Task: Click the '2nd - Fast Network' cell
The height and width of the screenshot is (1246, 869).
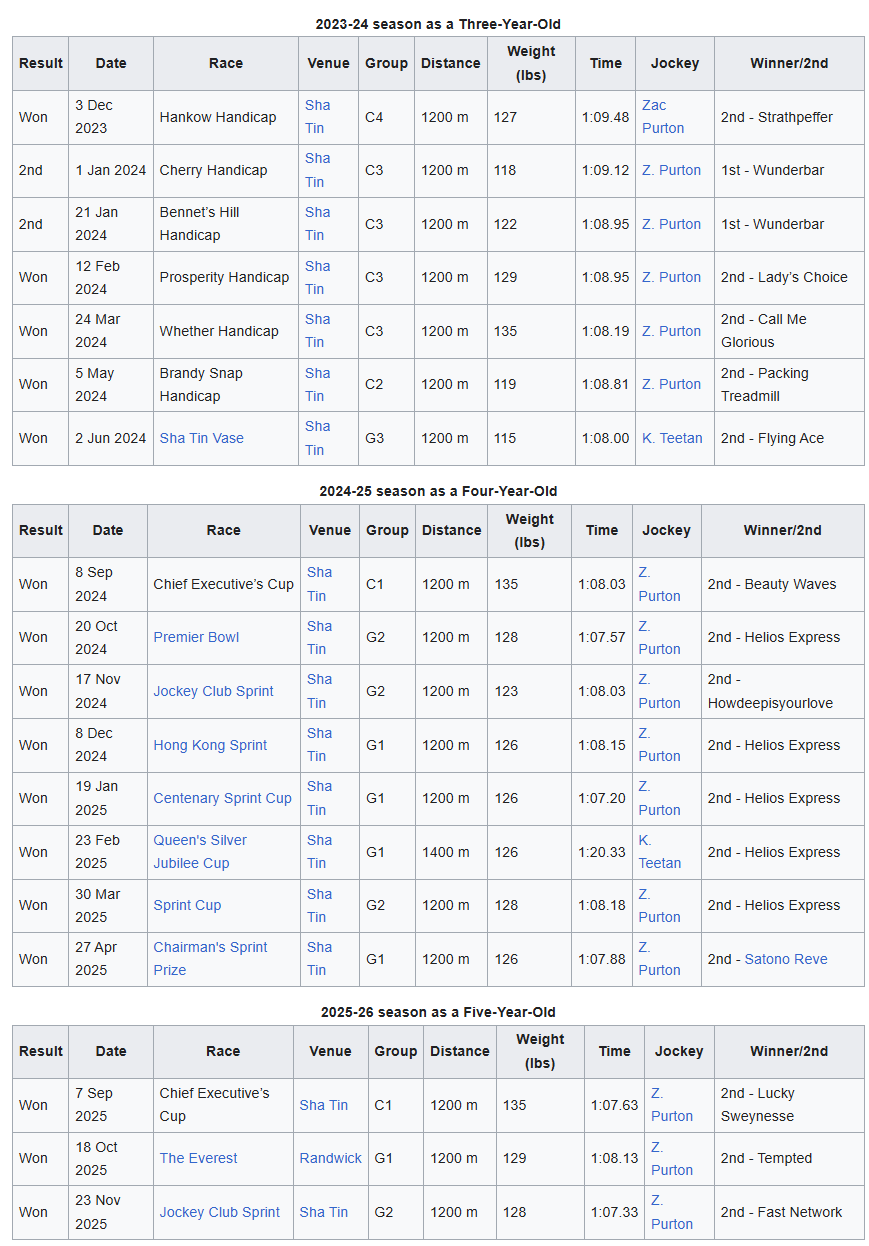Action: click(x=789, y=1212)
